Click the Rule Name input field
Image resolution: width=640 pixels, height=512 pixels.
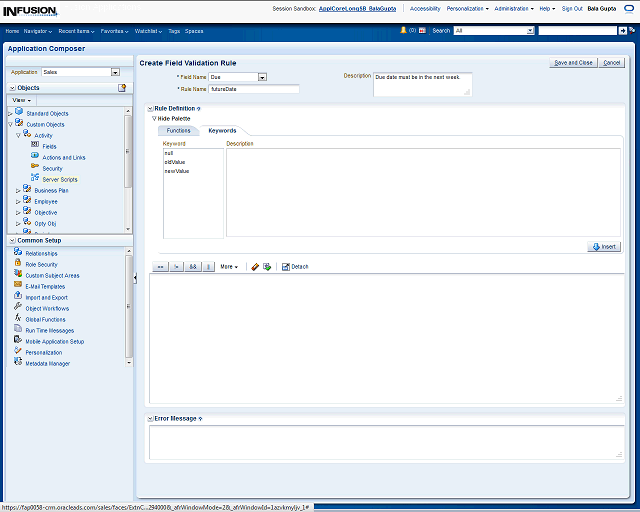253,89
